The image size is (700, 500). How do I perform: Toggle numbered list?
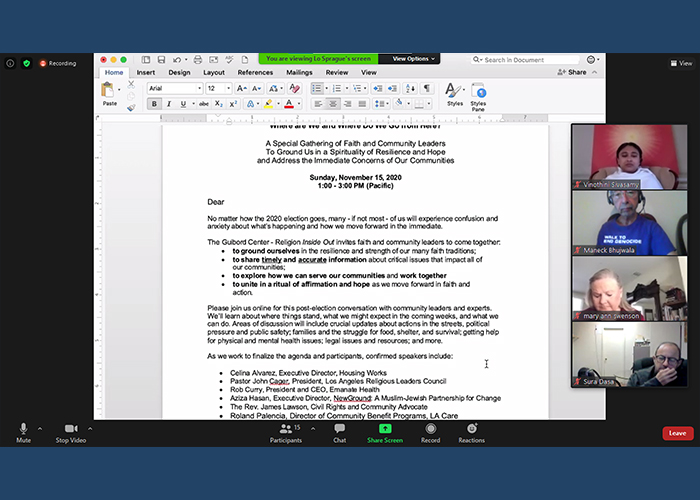coord(337,88)
